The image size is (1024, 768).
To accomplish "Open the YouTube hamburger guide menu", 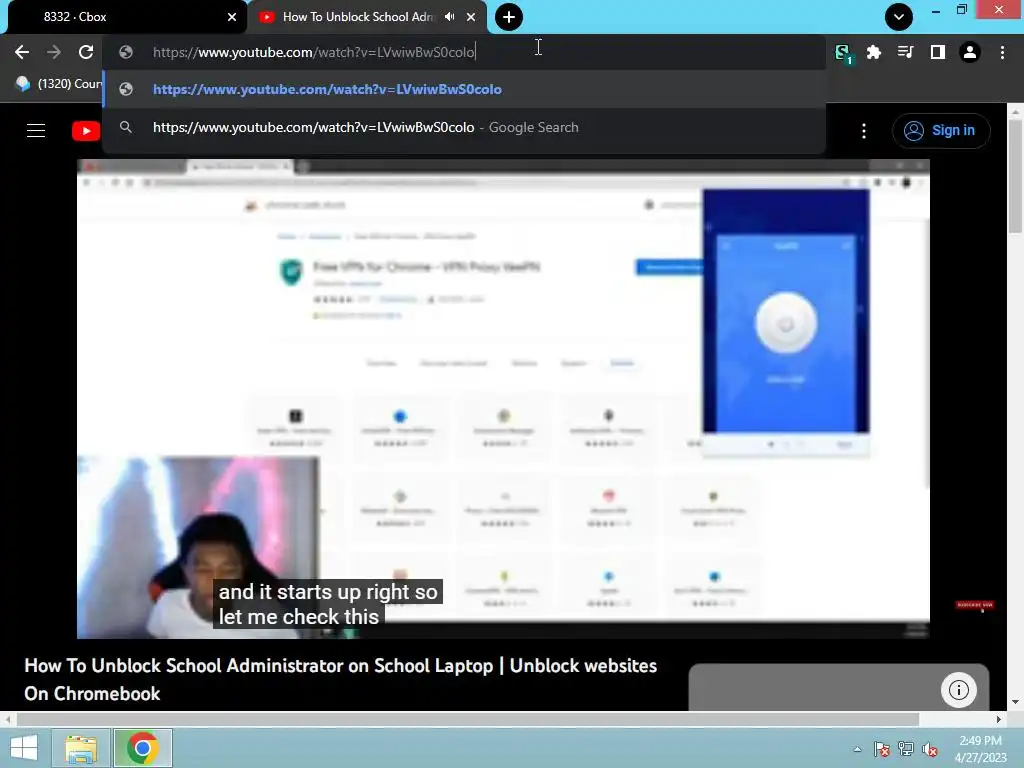I will [36, 131].
